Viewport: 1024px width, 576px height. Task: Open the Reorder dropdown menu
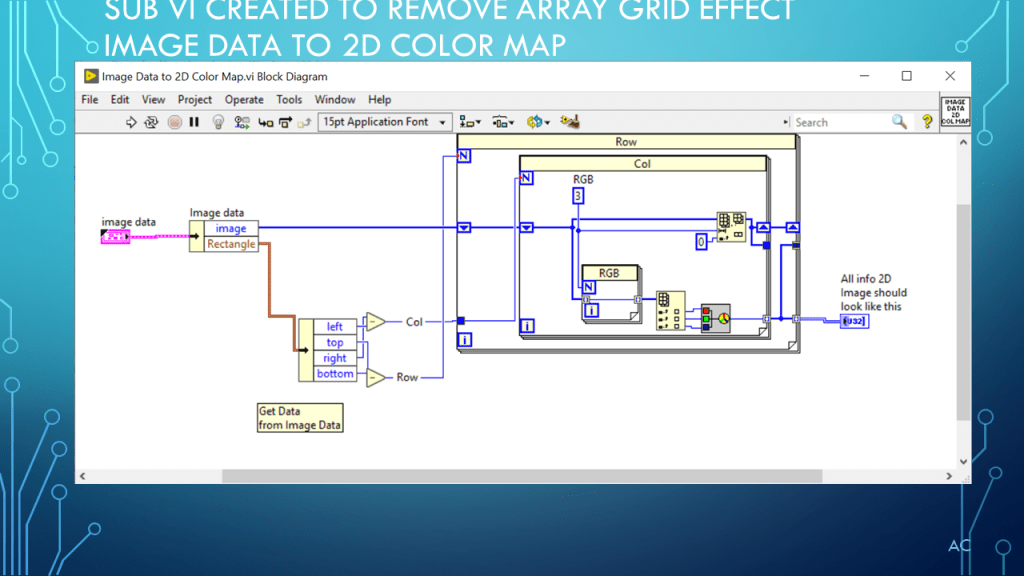tap(539, 122)
